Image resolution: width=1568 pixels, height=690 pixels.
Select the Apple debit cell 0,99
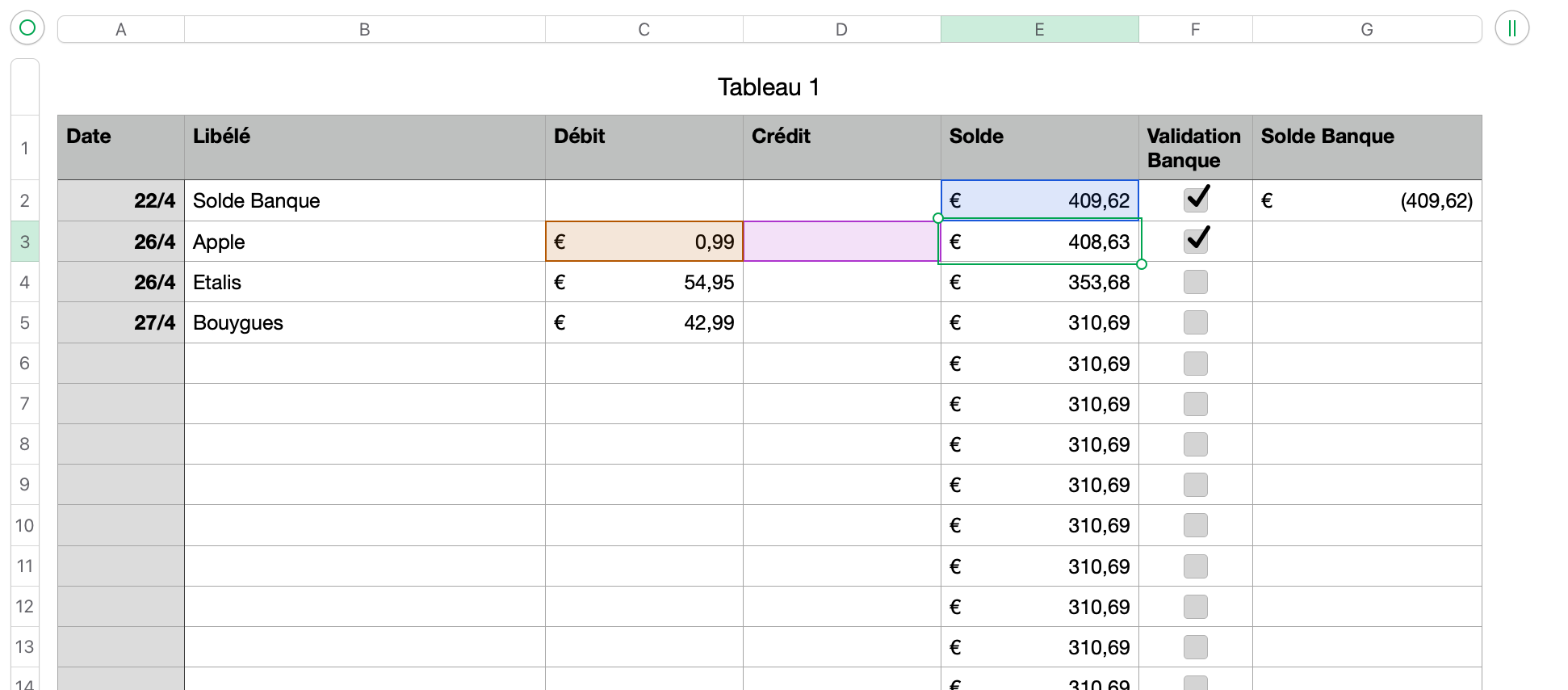point(644,242)
